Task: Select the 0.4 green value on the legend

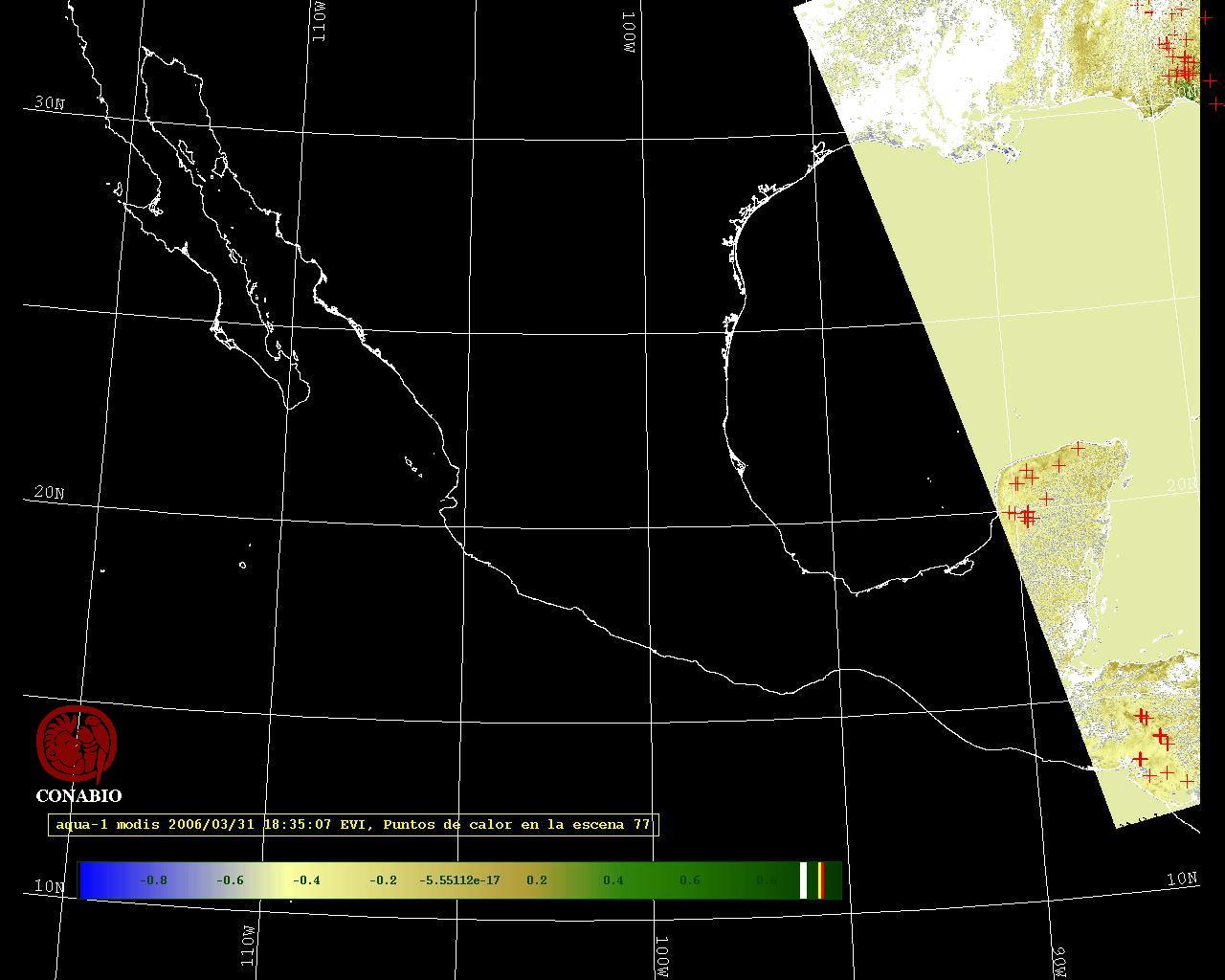Action: click(612, 880)
